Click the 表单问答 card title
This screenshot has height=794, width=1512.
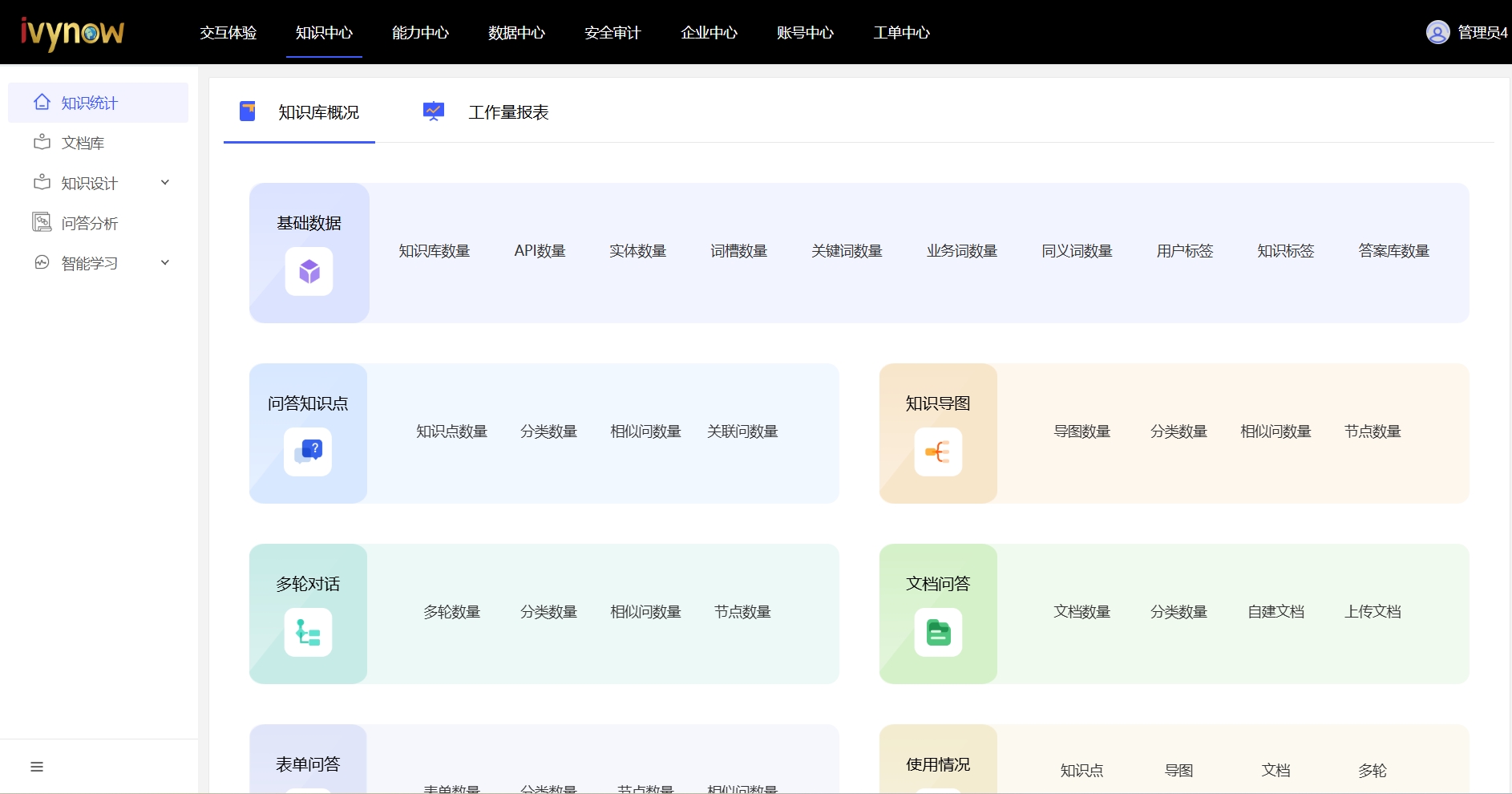tap(308, 764)
